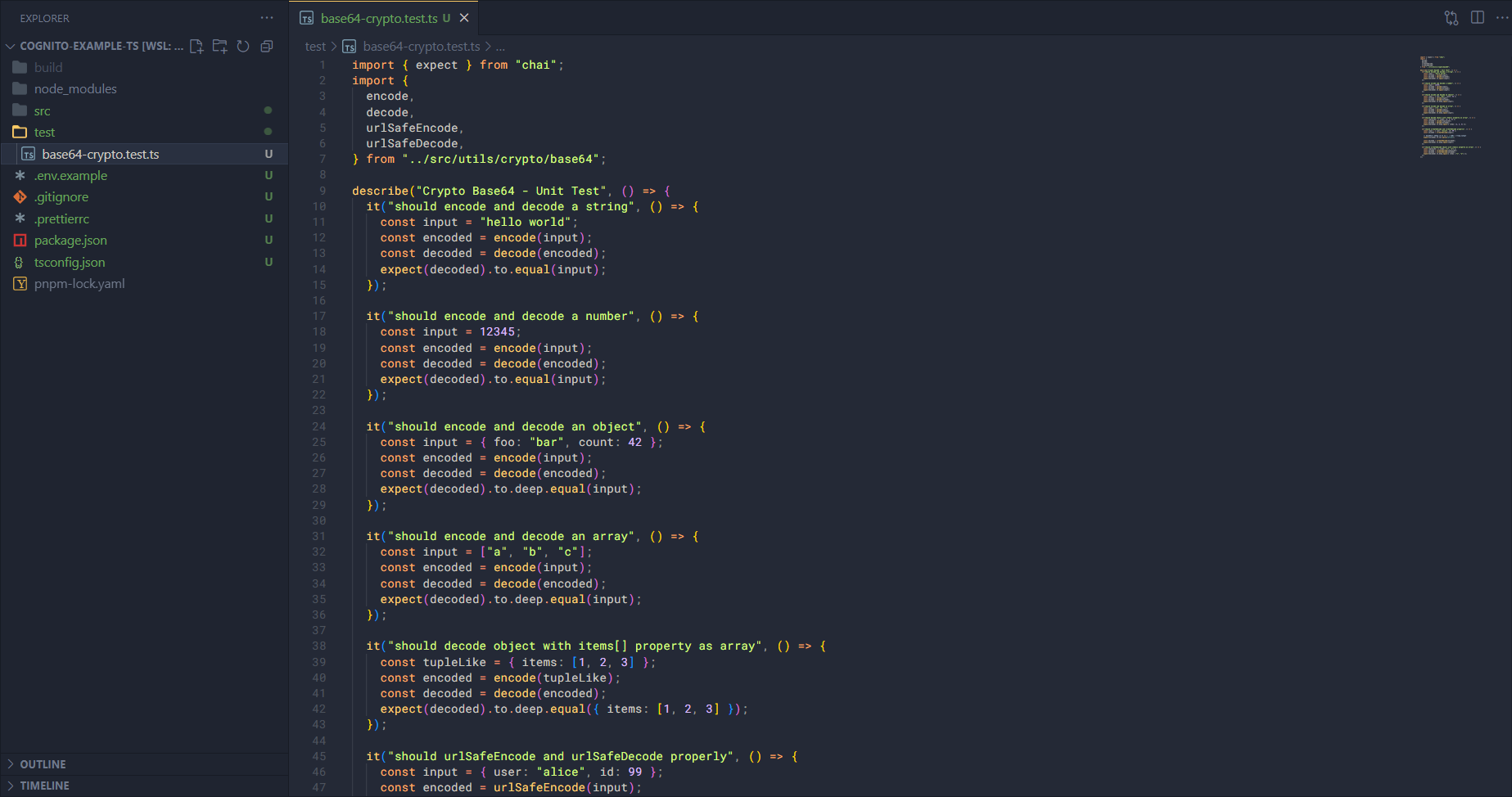Open package.json file from Explorer
This screenshot has width=1512, height=797.
[70, 241]
